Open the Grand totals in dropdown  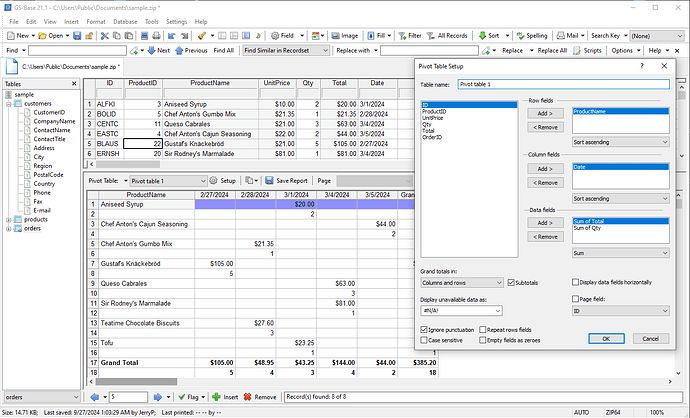(462, 282)
